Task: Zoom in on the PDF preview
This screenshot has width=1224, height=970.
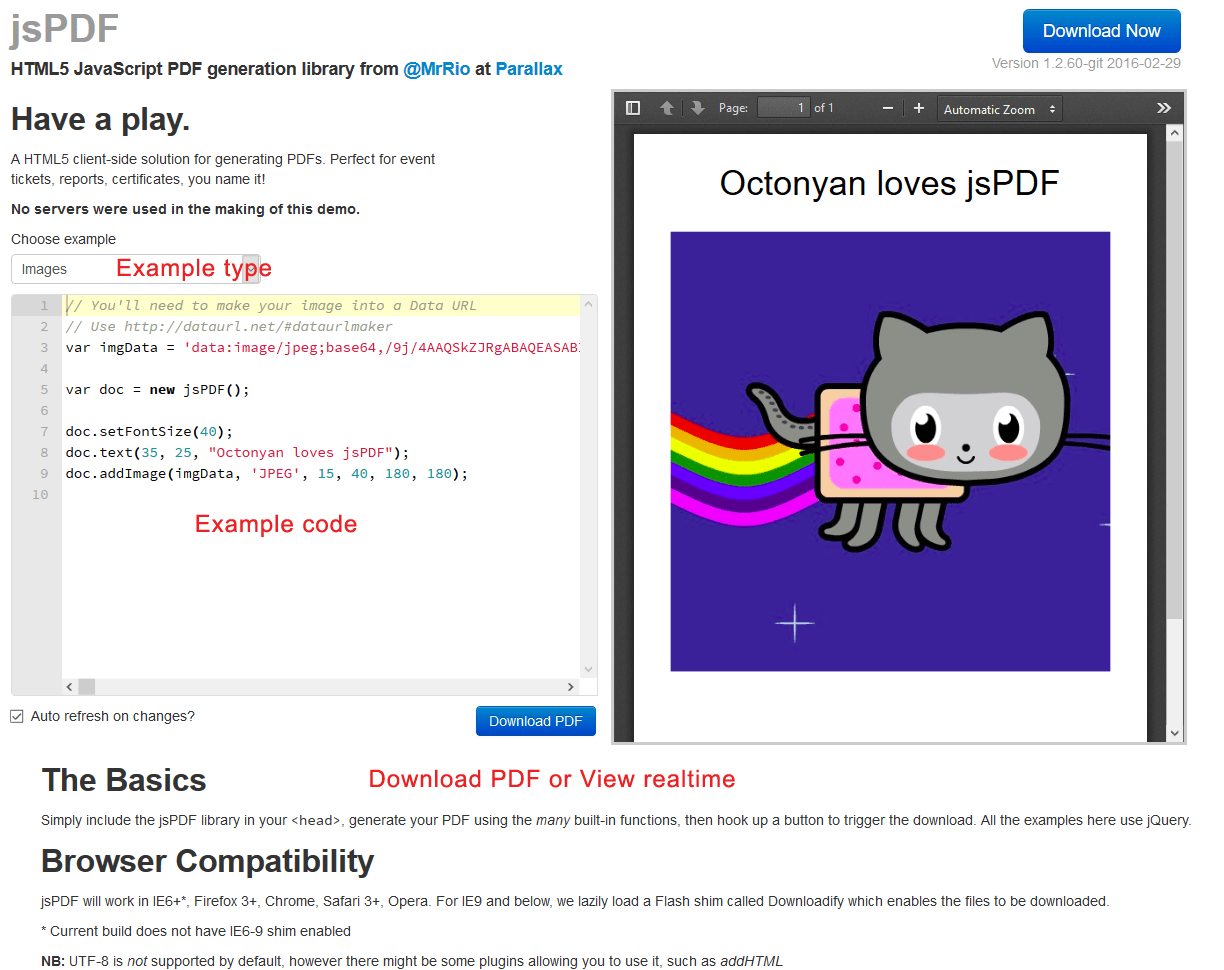Action: click(918, 107)
